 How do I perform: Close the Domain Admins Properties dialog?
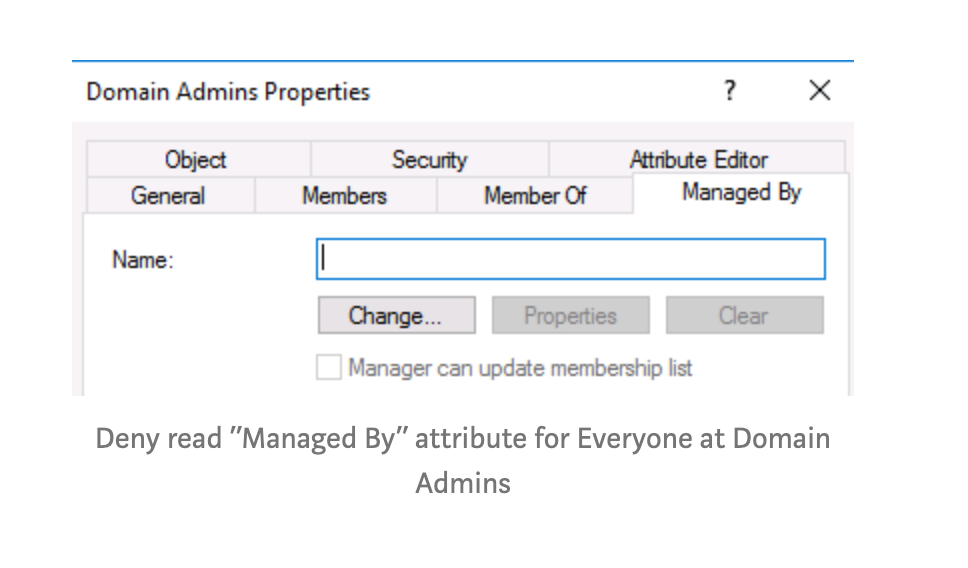pyautogui.click(x=819, y=92)
